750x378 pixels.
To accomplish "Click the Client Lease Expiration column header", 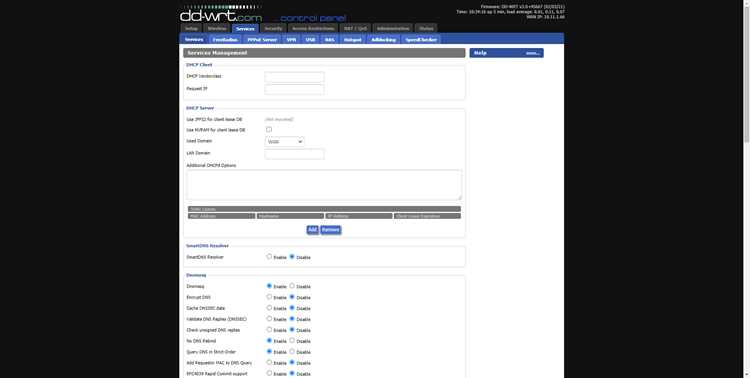I will [428, 216].
